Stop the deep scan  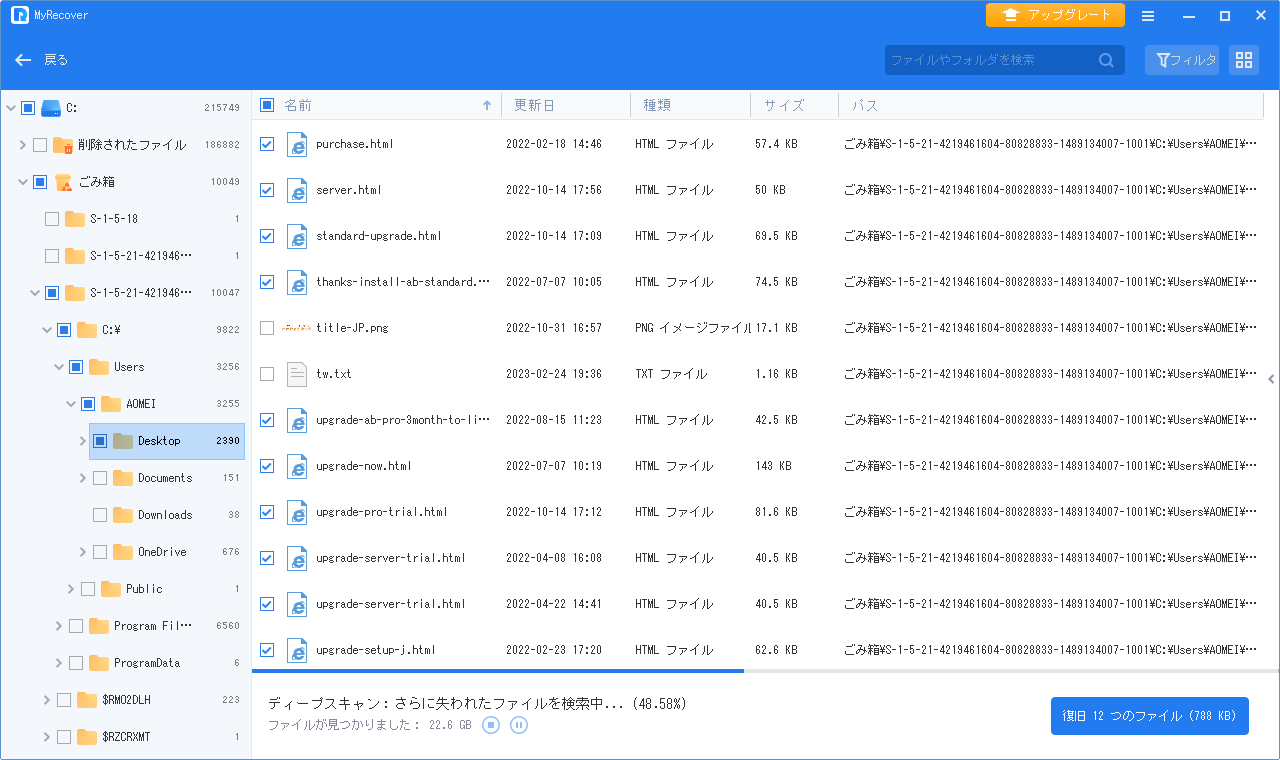click(491, 725)
